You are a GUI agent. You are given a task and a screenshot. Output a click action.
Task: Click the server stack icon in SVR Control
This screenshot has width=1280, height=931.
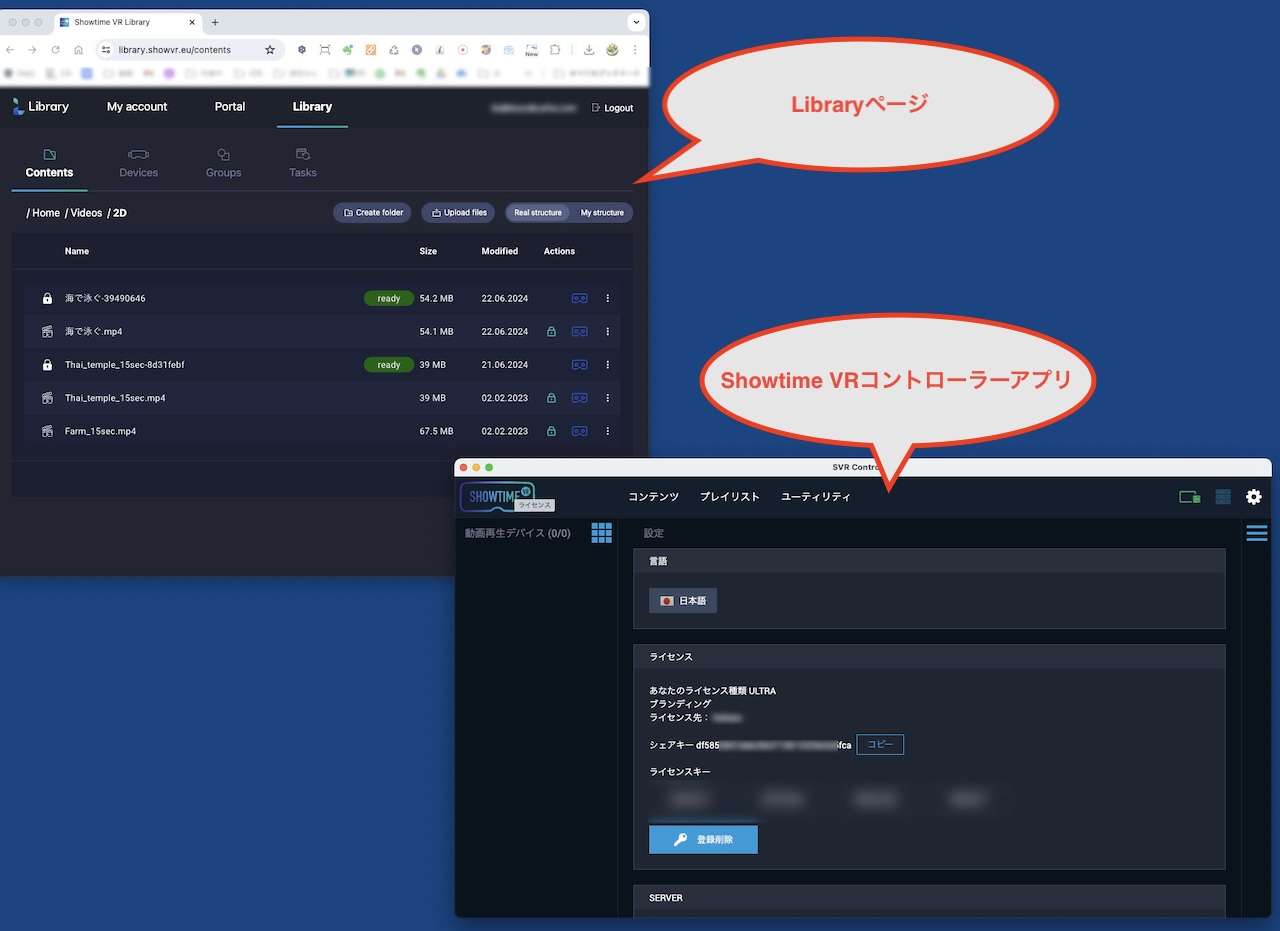[x=1223, y=496]
